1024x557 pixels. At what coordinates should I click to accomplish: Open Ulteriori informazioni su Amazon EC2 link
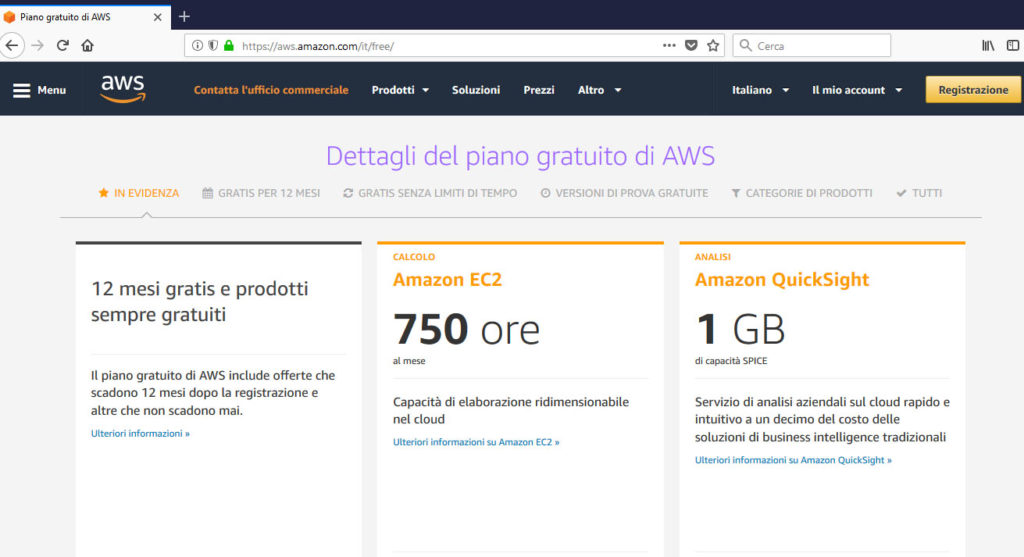(476, 442)
